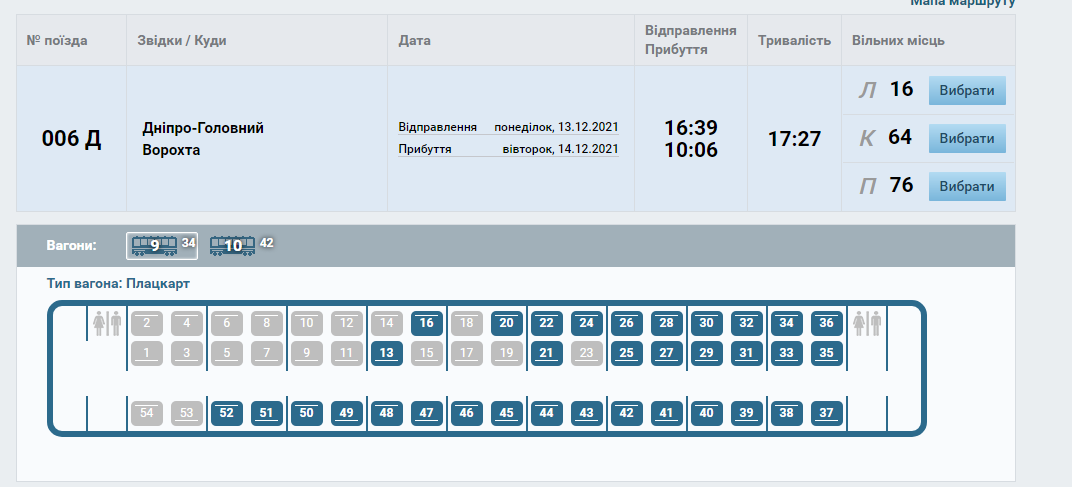Click the left restroom icon in car

tap(107, 323)
